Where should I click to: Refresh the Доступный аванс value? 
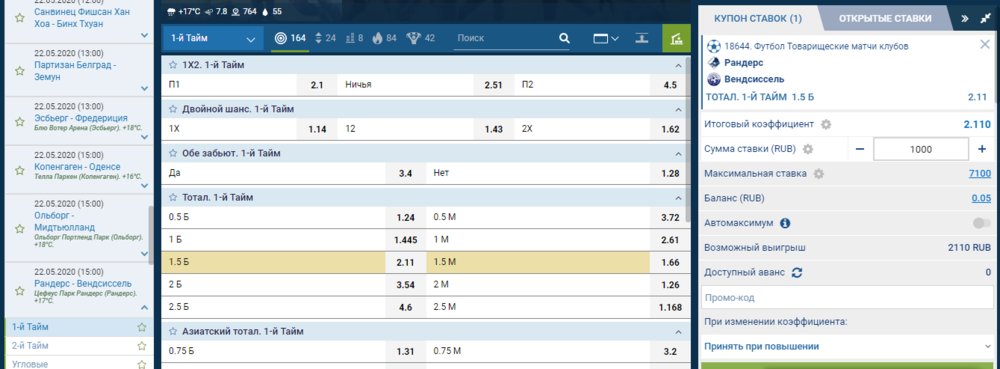click(797, 272)
